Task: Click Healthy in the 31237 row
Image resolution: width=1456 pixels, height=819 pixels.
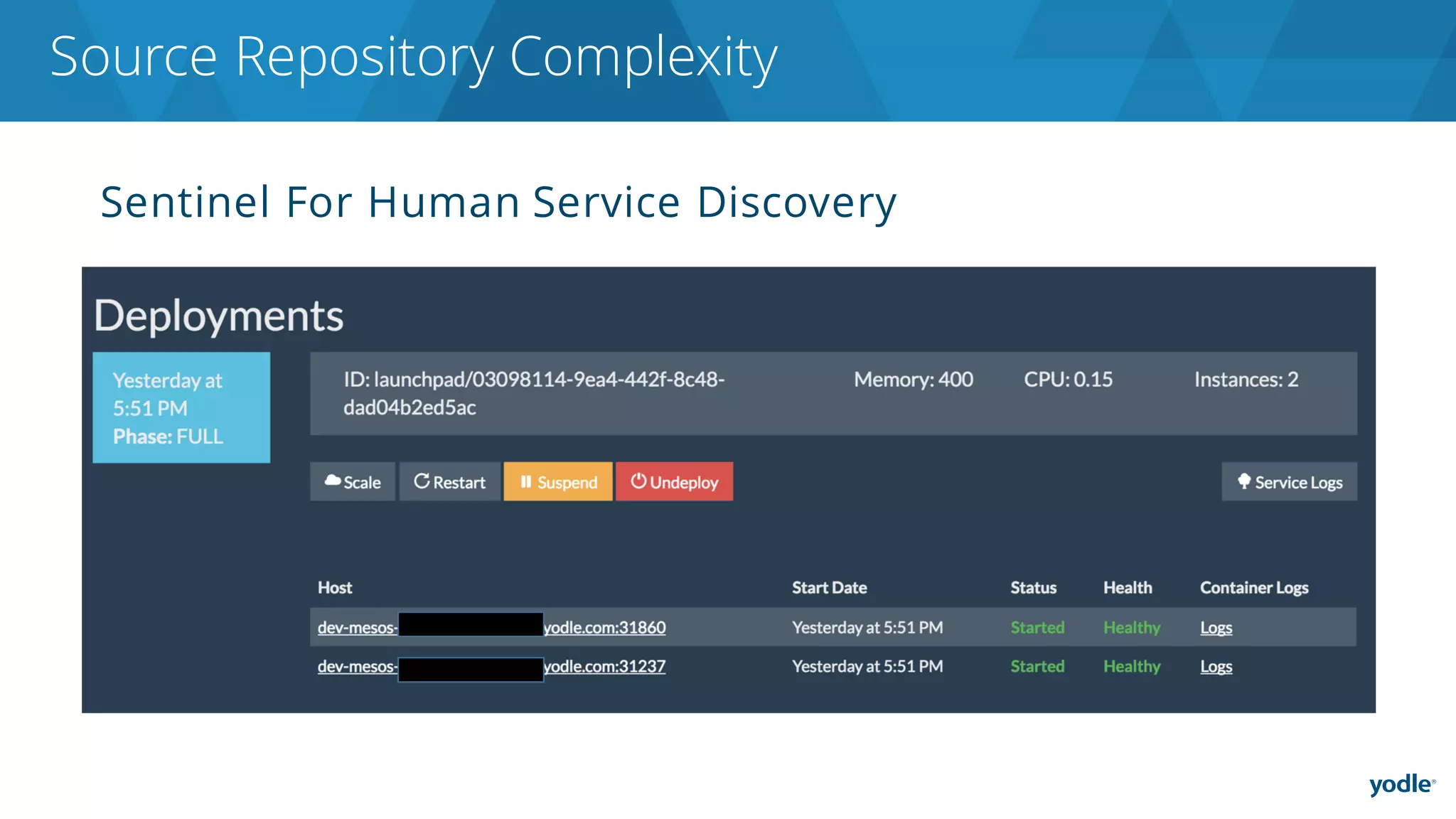Action: pyautogui.click(x=1132, y=667)
